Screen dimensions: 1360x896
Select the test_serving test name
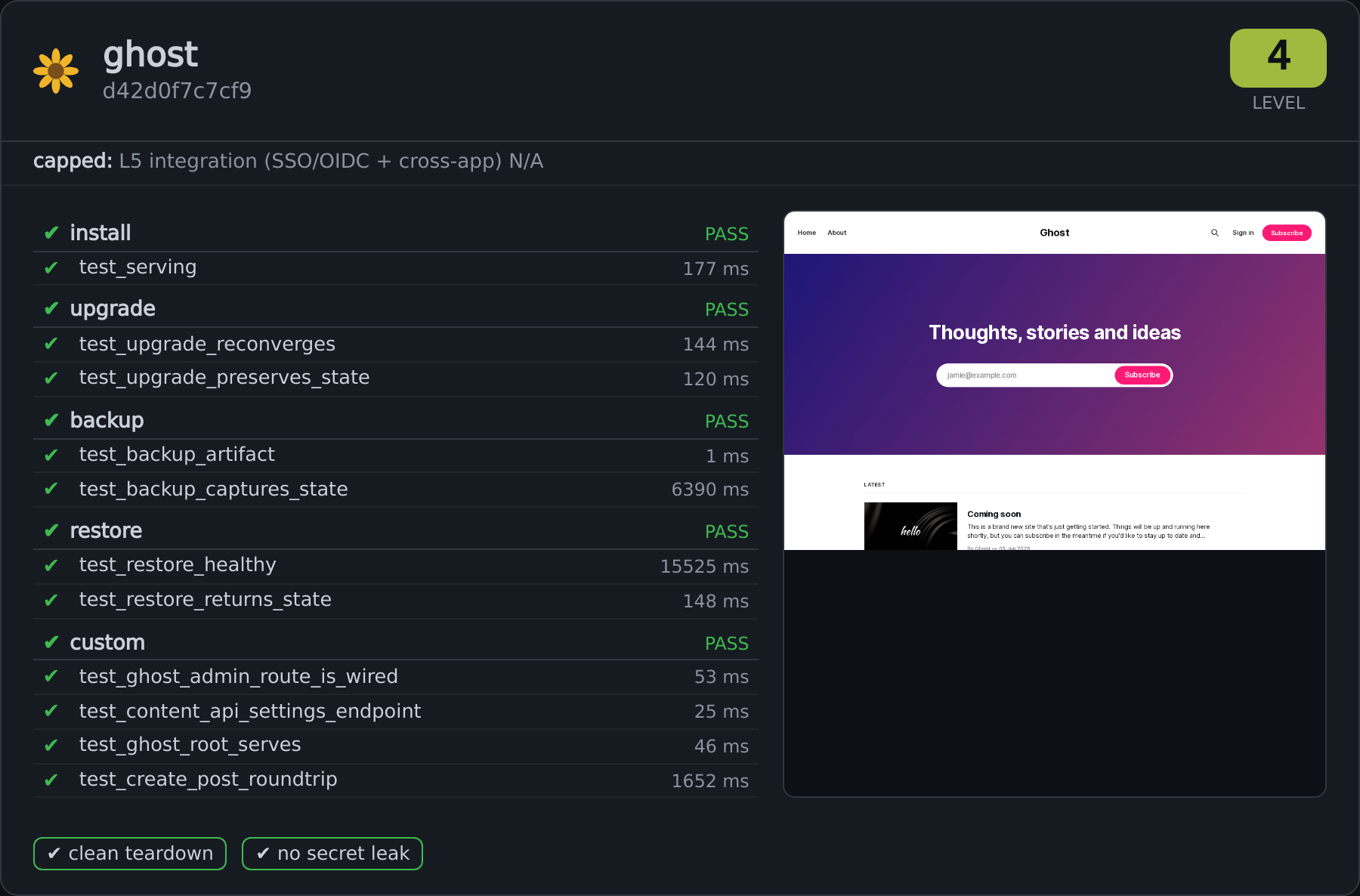[x=138, y=267]
